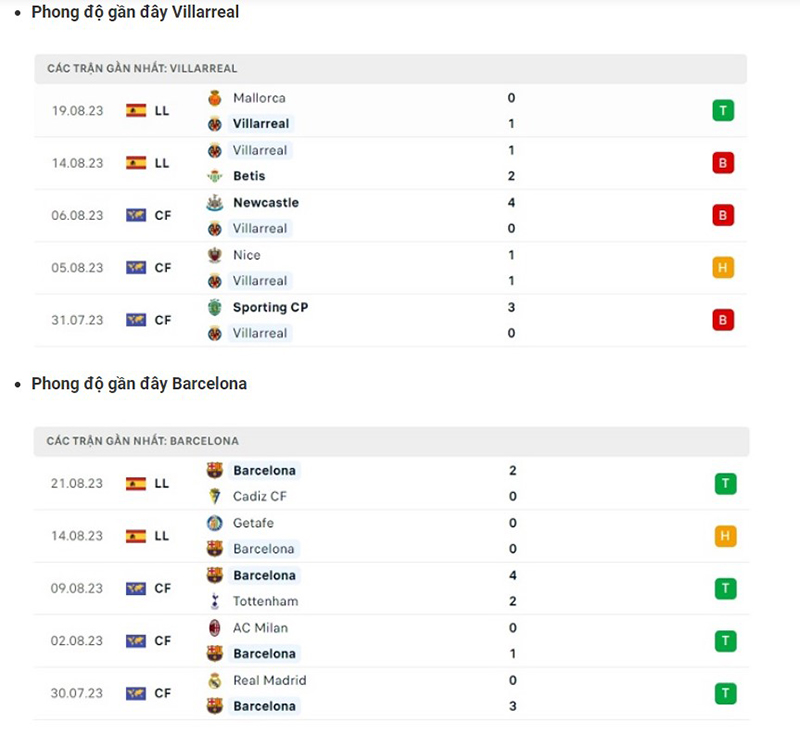Image resolution: width=800 pixels, height=748 pixels.
Task: Click the Sporting CP crest icon
Action: (x=214, y=307)
